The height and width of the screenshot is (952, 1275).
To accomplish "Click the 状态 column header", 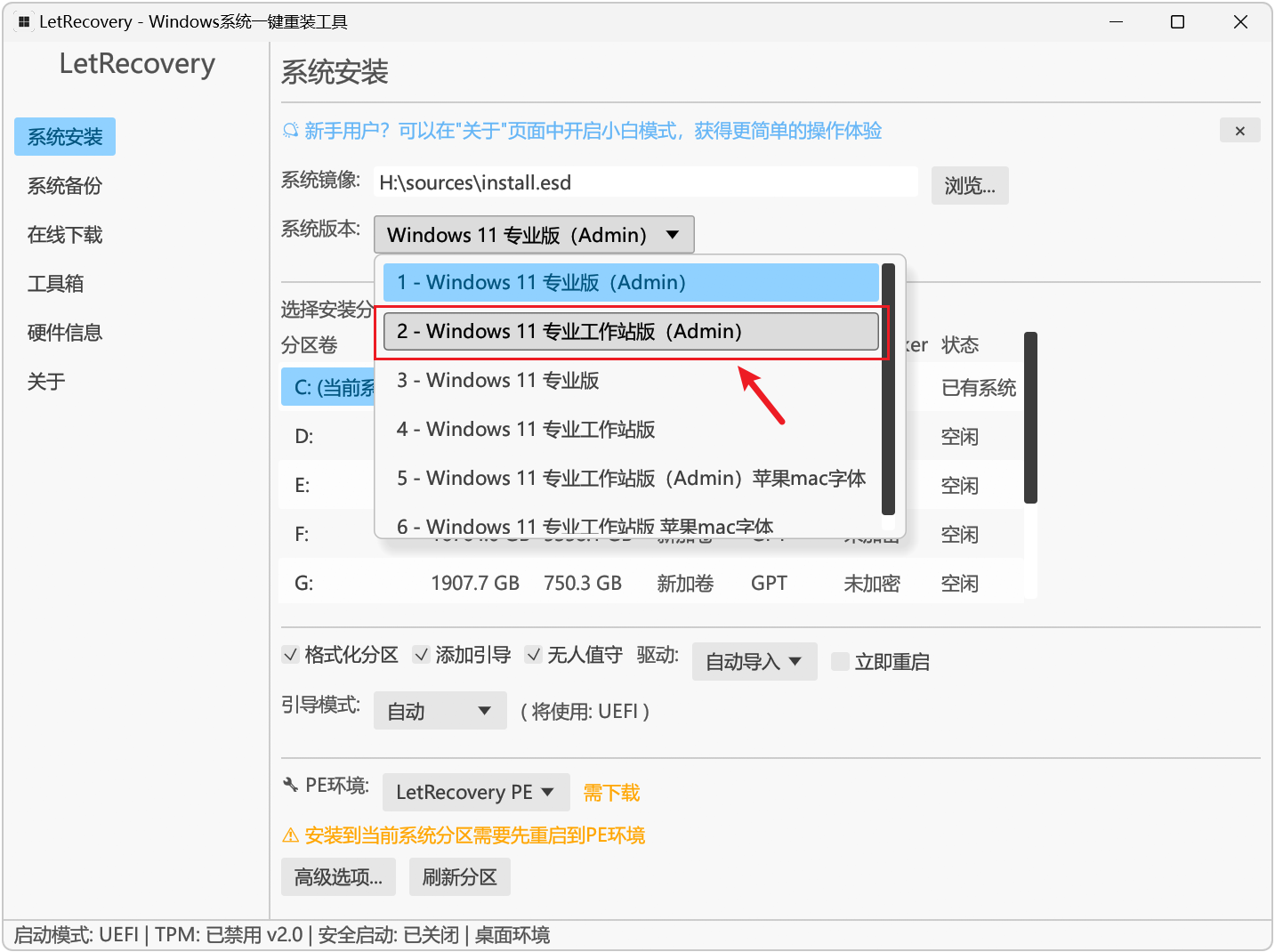I will click(x=960, y=345).
